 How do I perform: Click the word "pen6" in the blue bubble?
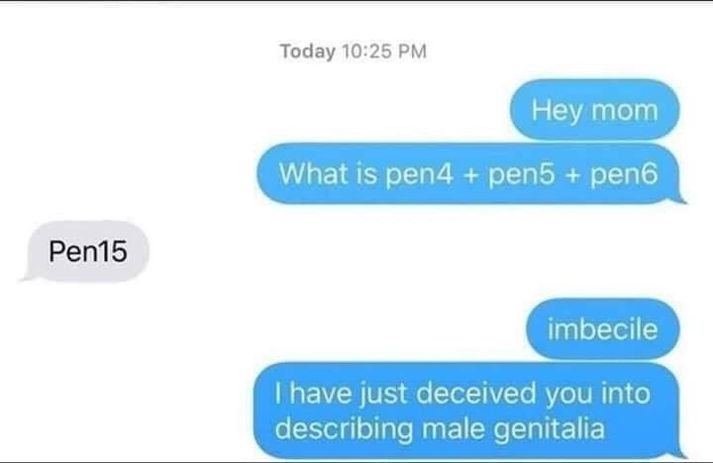point(624,175)
